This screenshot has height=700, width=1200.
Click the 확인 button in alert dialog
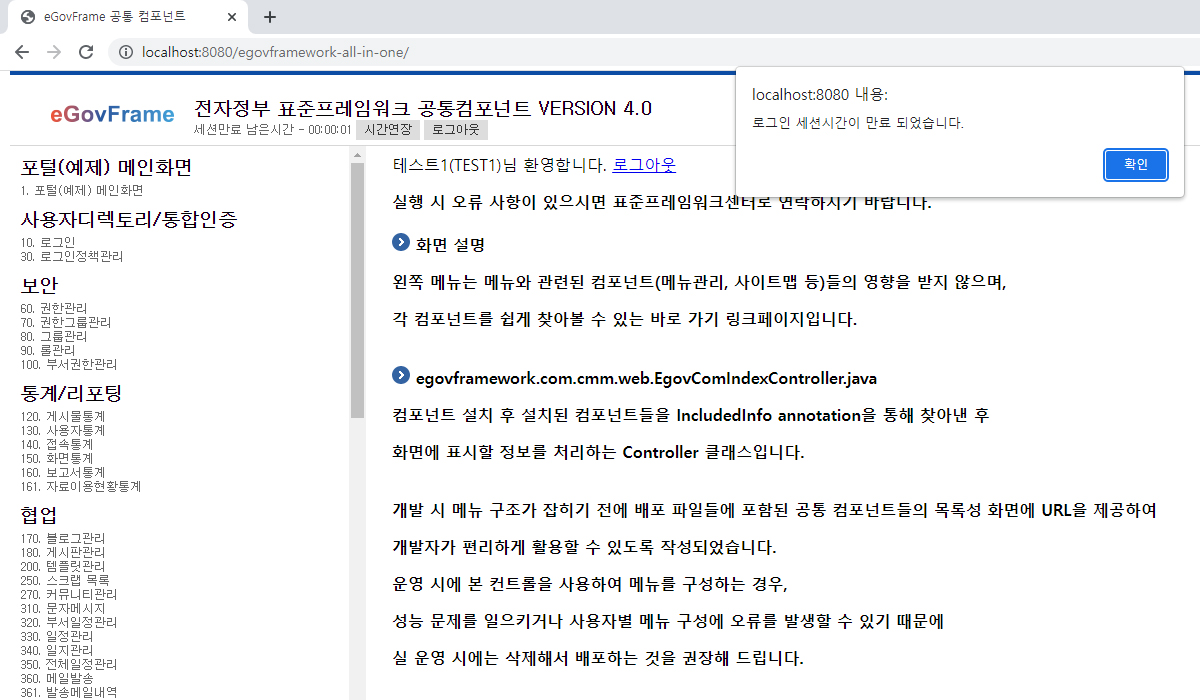1135,165
